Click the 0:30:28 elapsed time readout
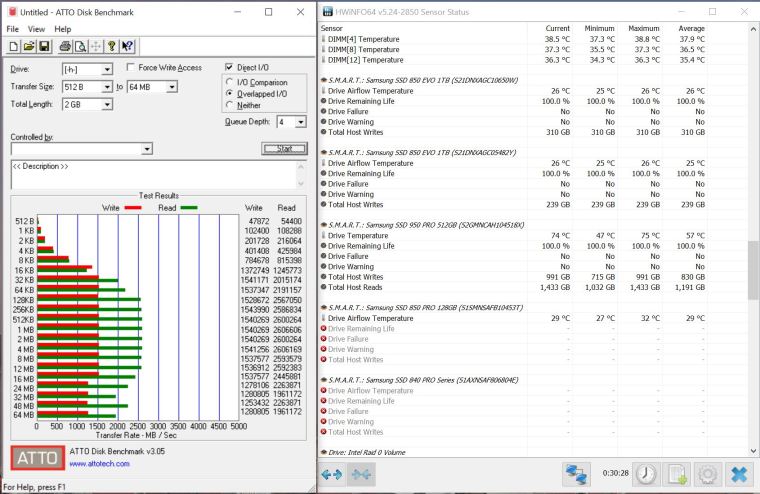This screenshot has width=760, height=494. pos(616,473)
